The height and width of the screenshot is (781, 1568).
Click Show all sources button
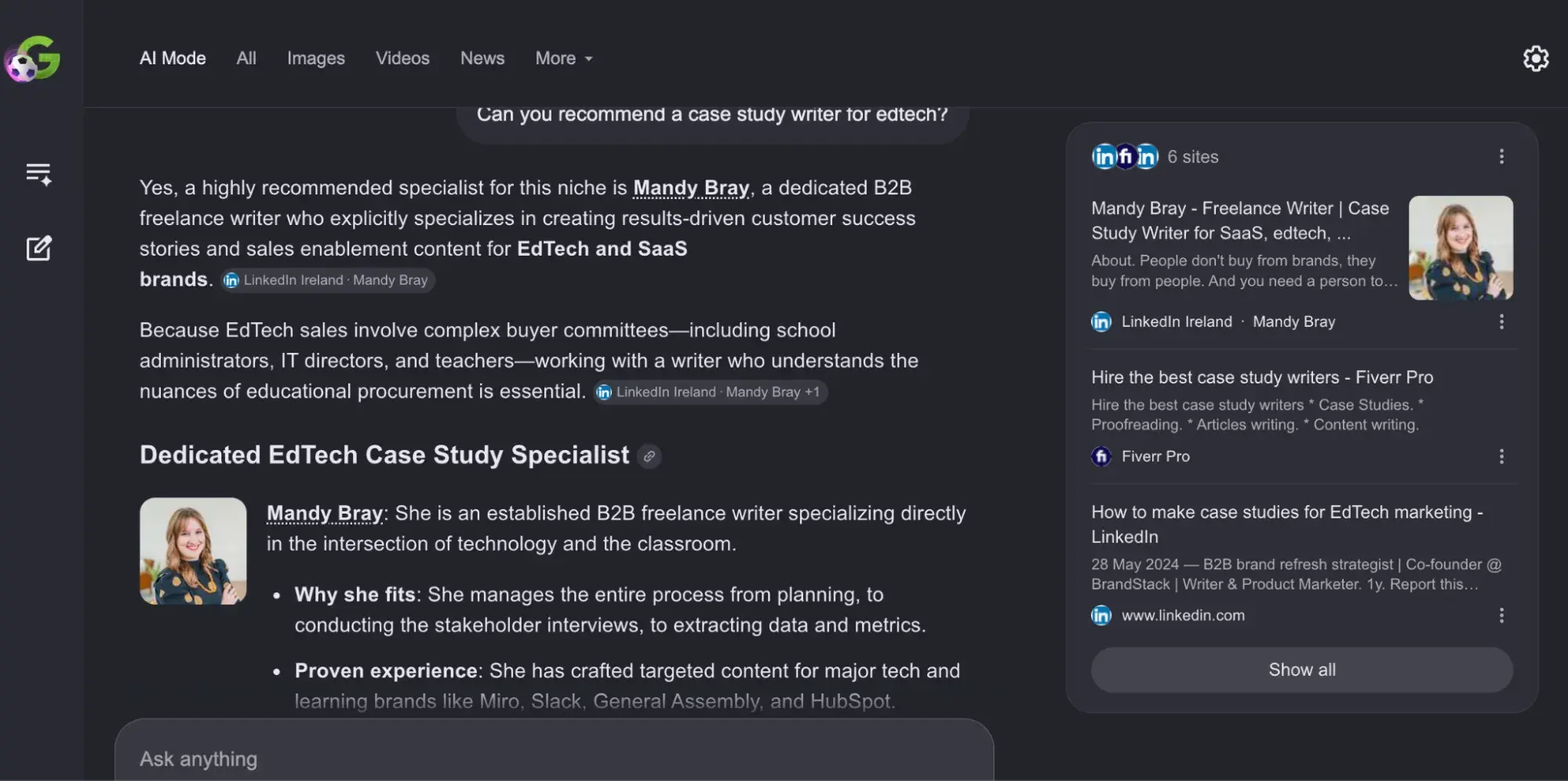1301,670
